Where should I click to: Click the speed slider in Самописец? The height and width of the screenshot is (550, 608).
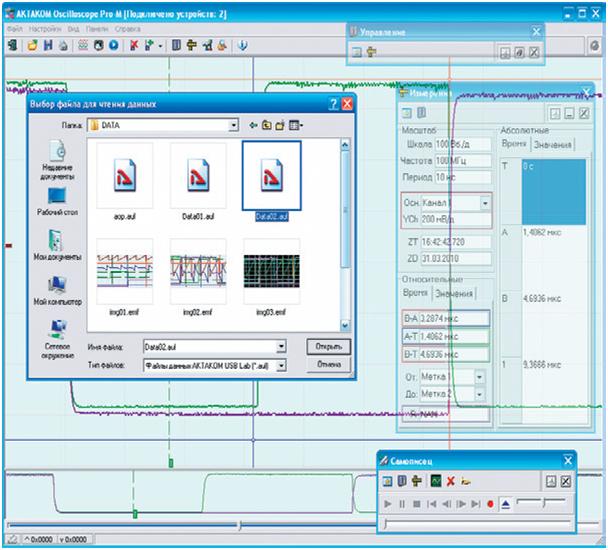click(x=541, y=502)
